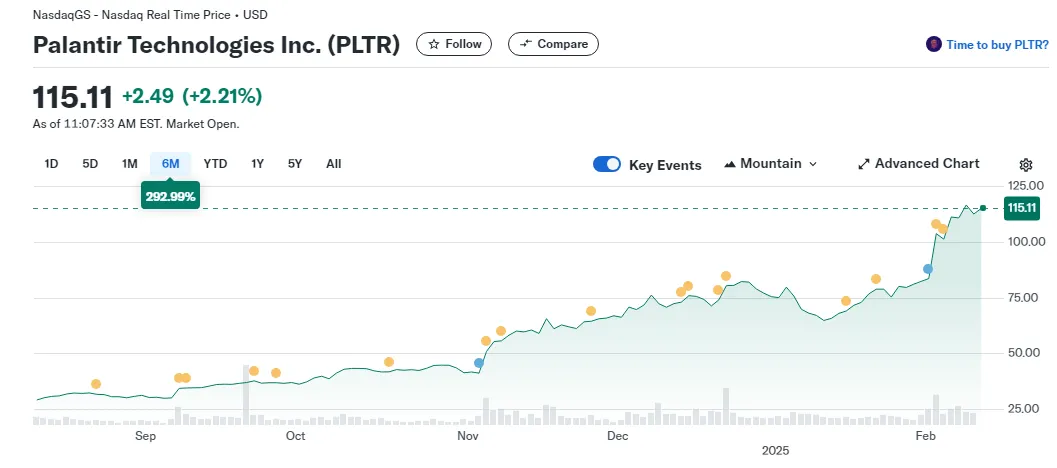Screen dimensions: 1057x468
Task: Follow the PLTR stock
Action: click(454, 45)
